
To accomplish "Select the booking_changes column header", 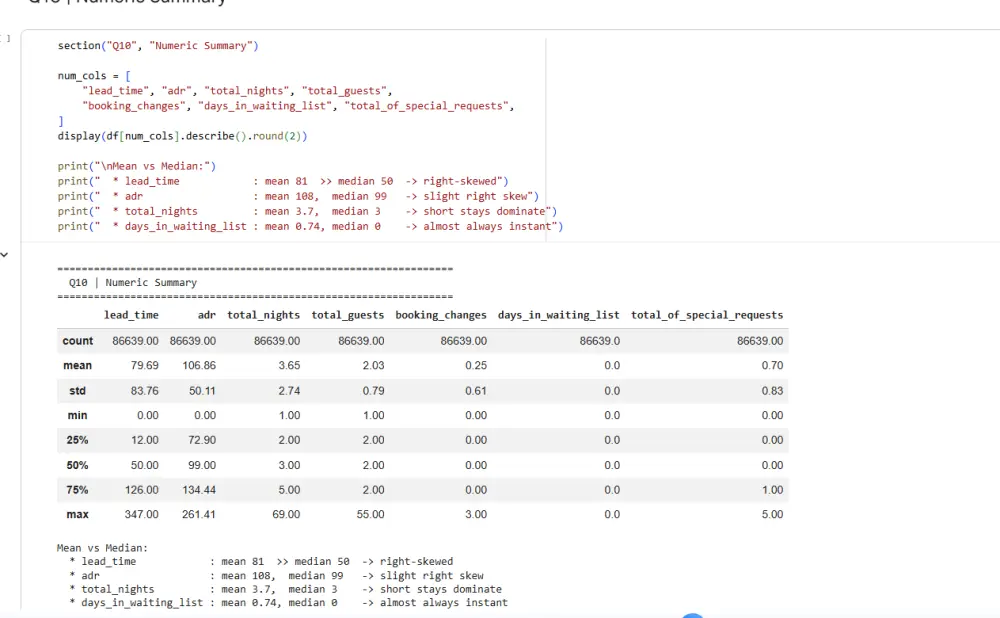I will pyautogui.click(x=441, y=315).
